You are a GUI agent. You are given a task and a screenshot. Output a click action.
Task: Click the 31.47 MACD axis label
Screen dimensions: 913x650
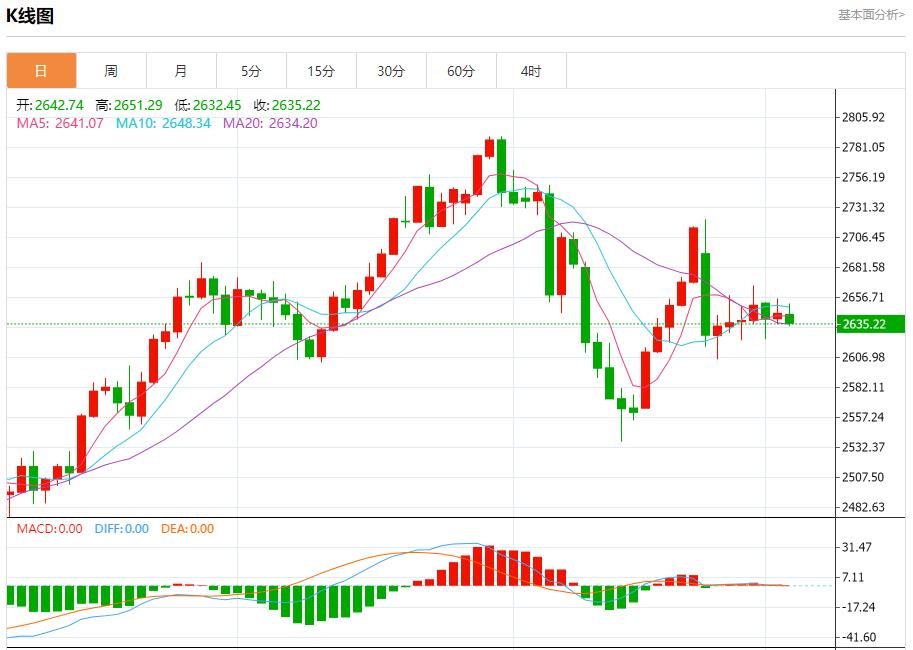pyautogui.click(x=859, y=547)
